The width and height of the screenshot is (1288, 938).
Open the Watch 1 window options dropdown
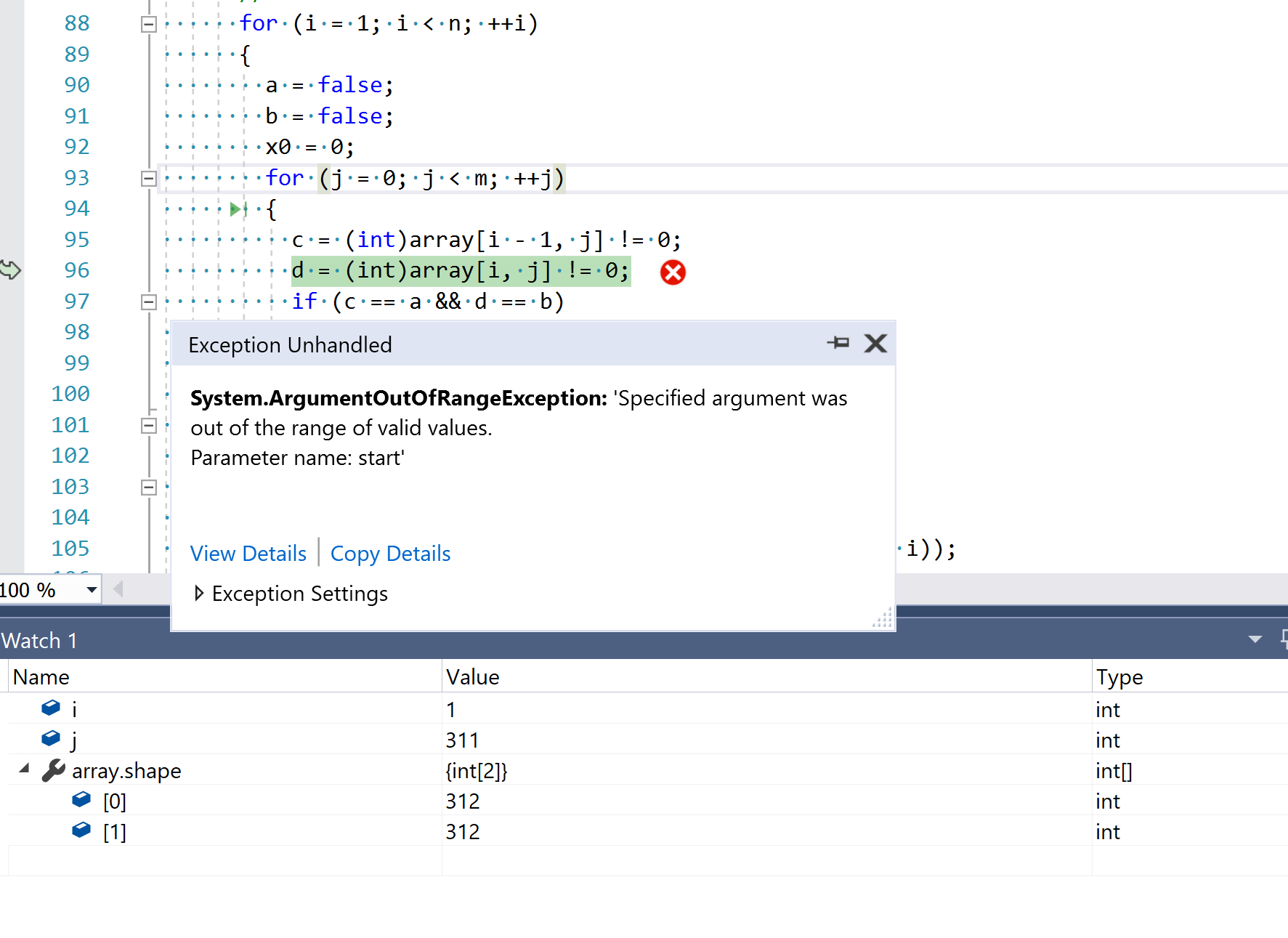tap(1255, 639)
